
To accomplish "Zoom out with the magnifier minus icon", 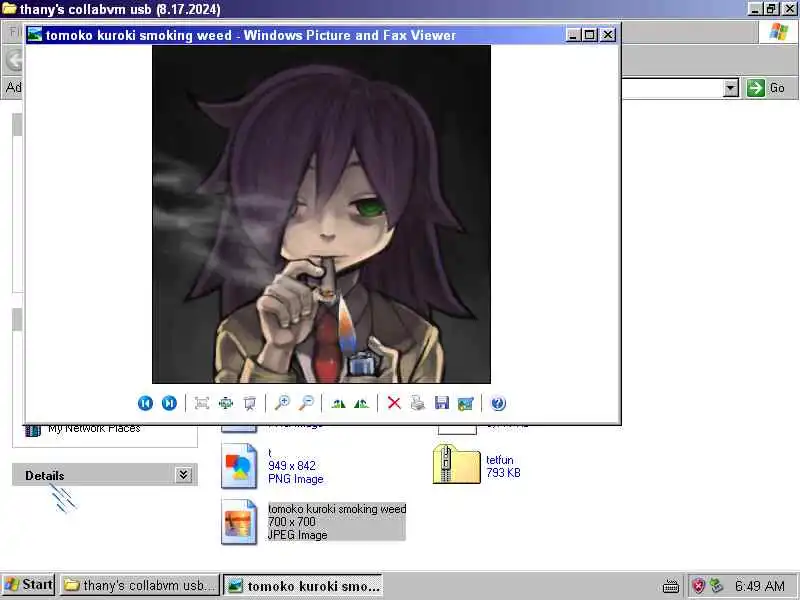I will coord(306,403).
